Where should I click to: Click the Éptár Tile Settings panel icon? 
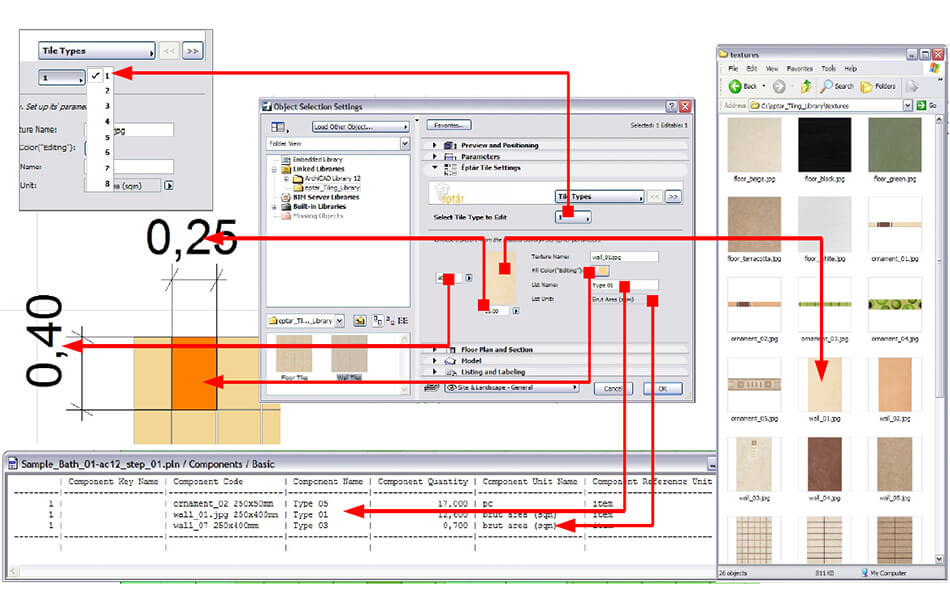(x=450, y=168)
